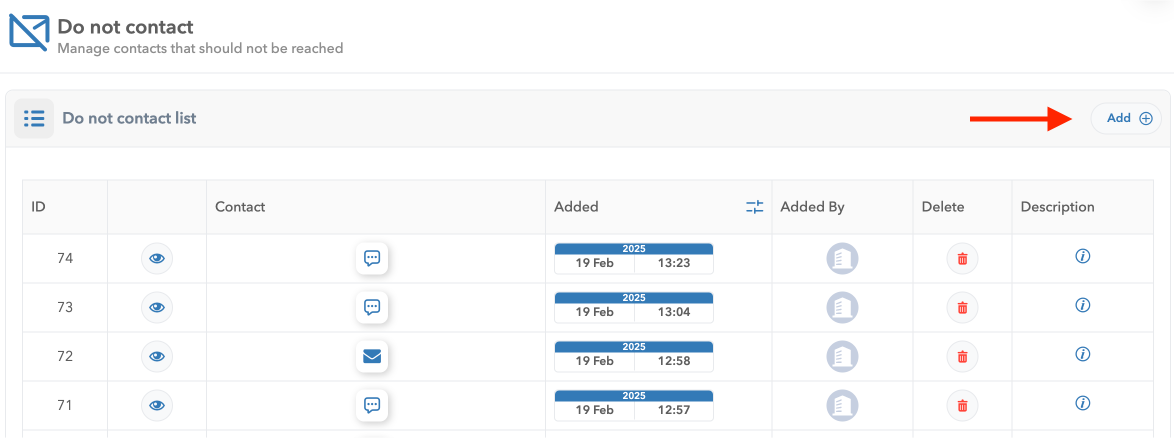Image resolution: width=1174 pixels, height=438 pixels.
Task: Click the Add button
Action: (x=1127, y=118)
